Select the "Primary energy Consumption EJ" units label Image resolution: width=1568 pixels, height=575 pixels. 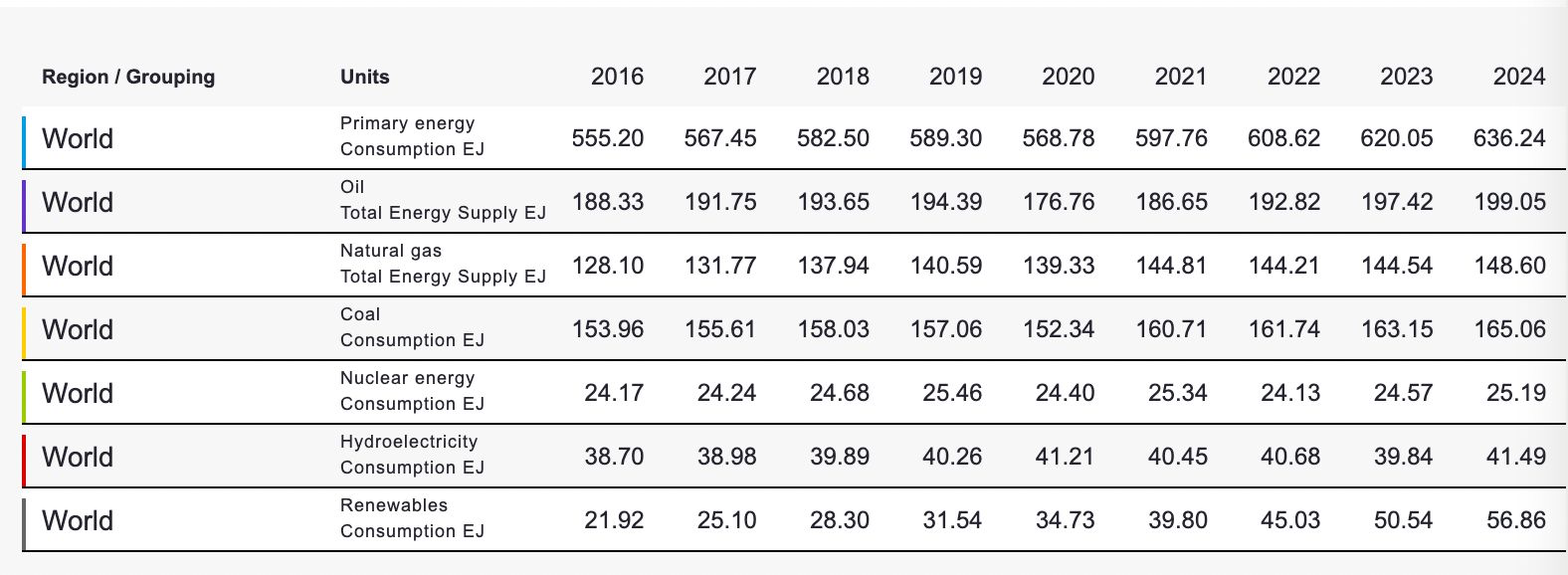tap(412, 136)
